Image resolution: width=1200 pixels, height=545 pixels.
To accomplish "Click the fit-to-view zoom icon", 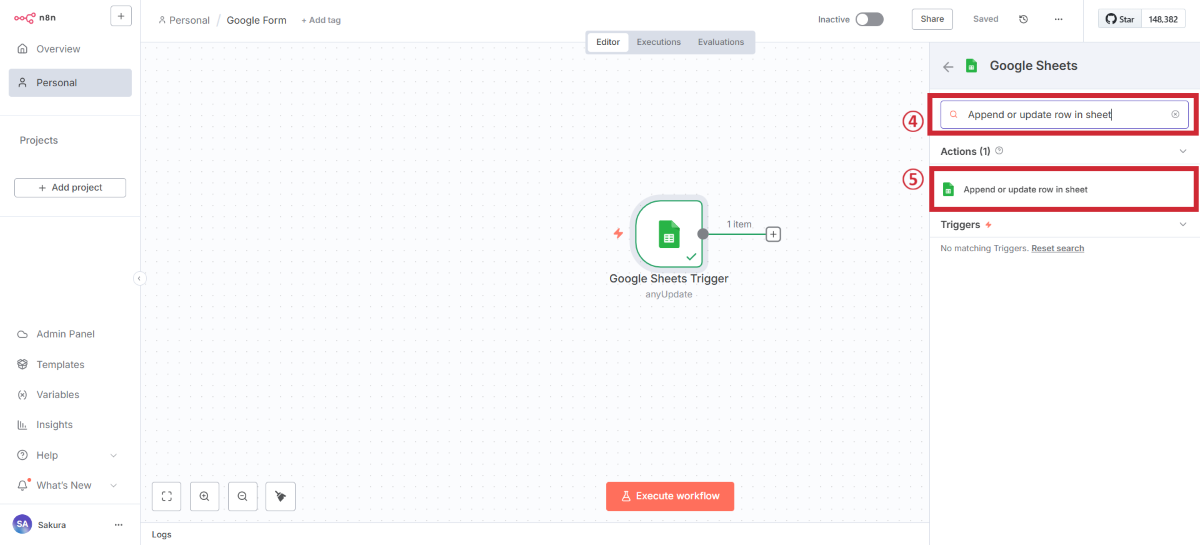I will [x=167, y=496].
